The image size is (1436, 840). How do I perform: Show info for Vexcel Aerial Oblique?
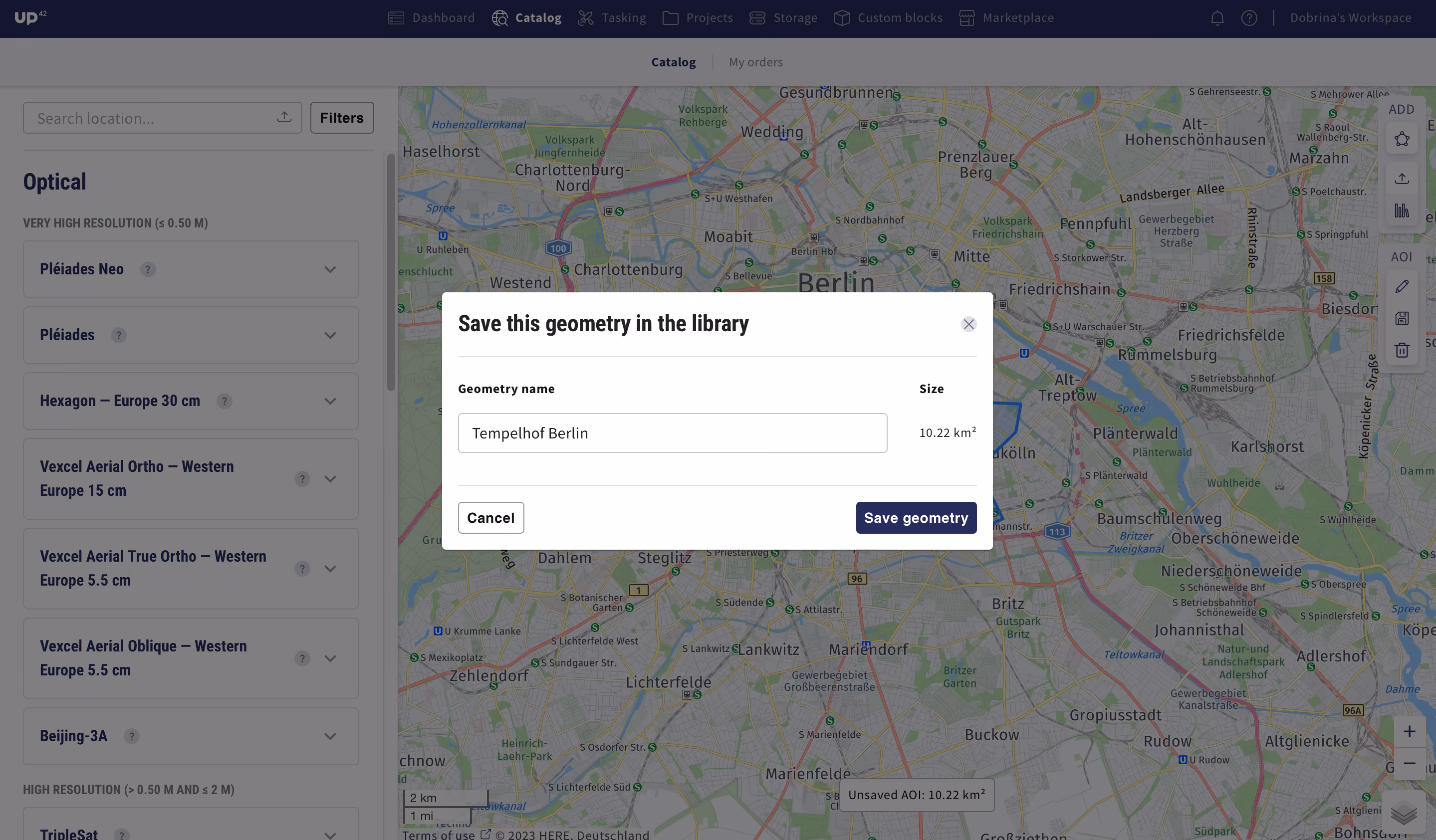(302, 659)
